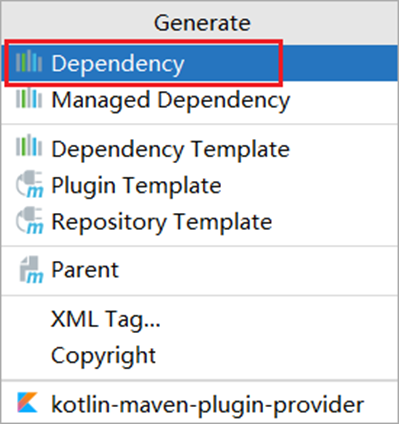The height and width of the screenshot is (424, 399).
Task: Open the XML Tag... option
Action: [x=200, y=319]
